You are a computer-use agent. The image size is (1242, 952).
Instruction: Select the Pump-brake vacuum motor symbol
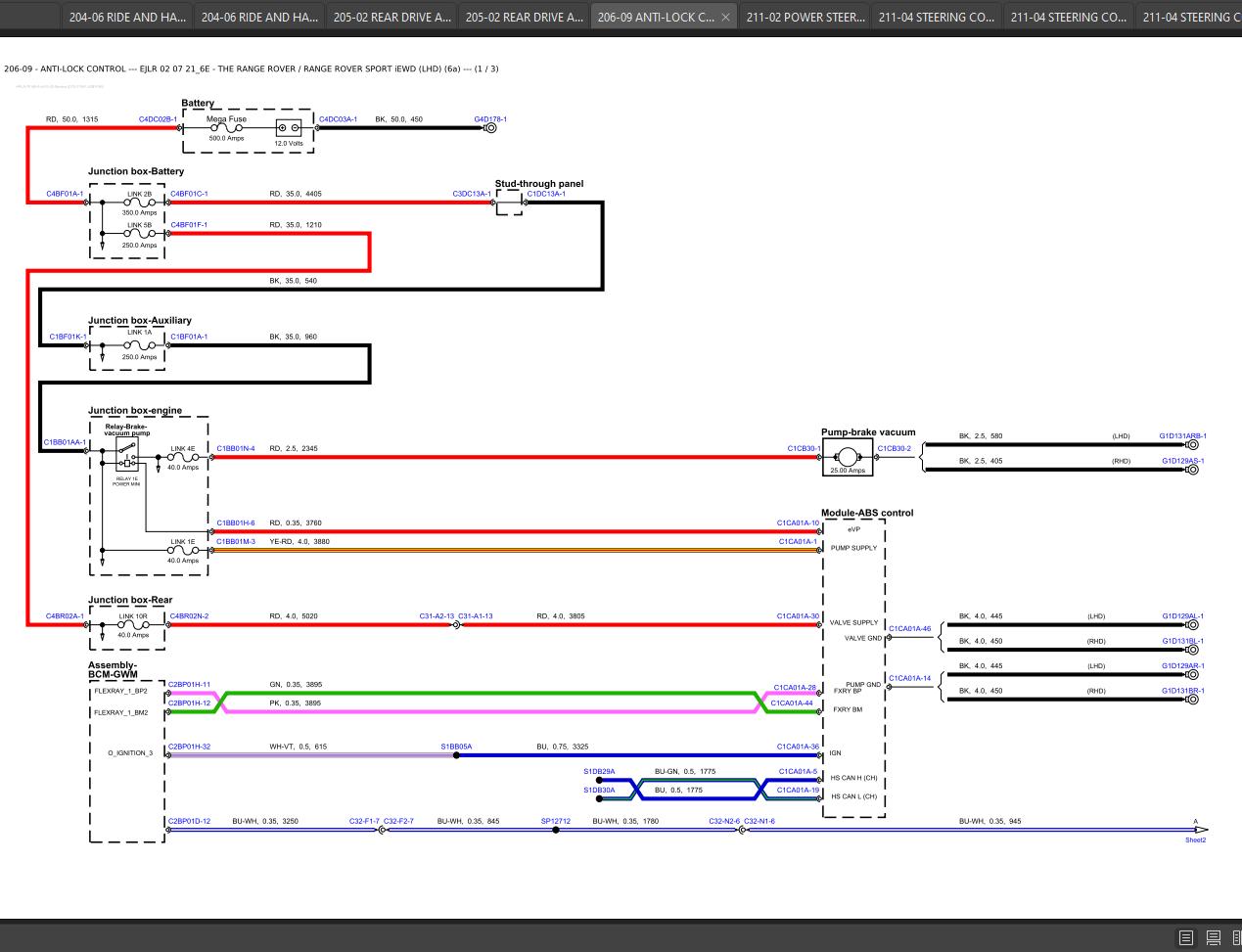pyautogui.click(x=848, y=456)
